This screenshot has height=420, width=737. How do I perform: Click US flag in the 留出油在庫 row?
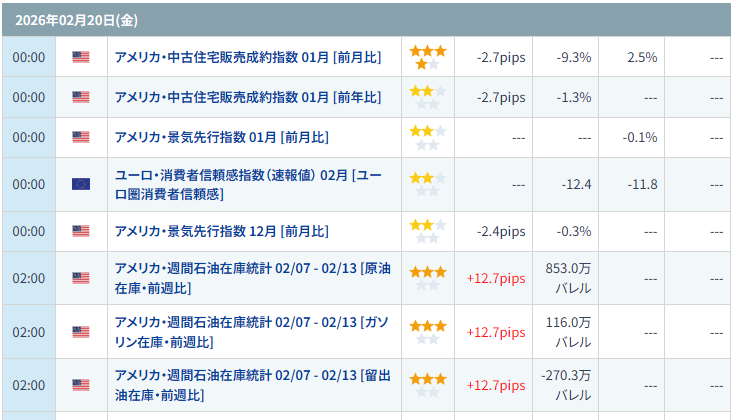[81, 385]
